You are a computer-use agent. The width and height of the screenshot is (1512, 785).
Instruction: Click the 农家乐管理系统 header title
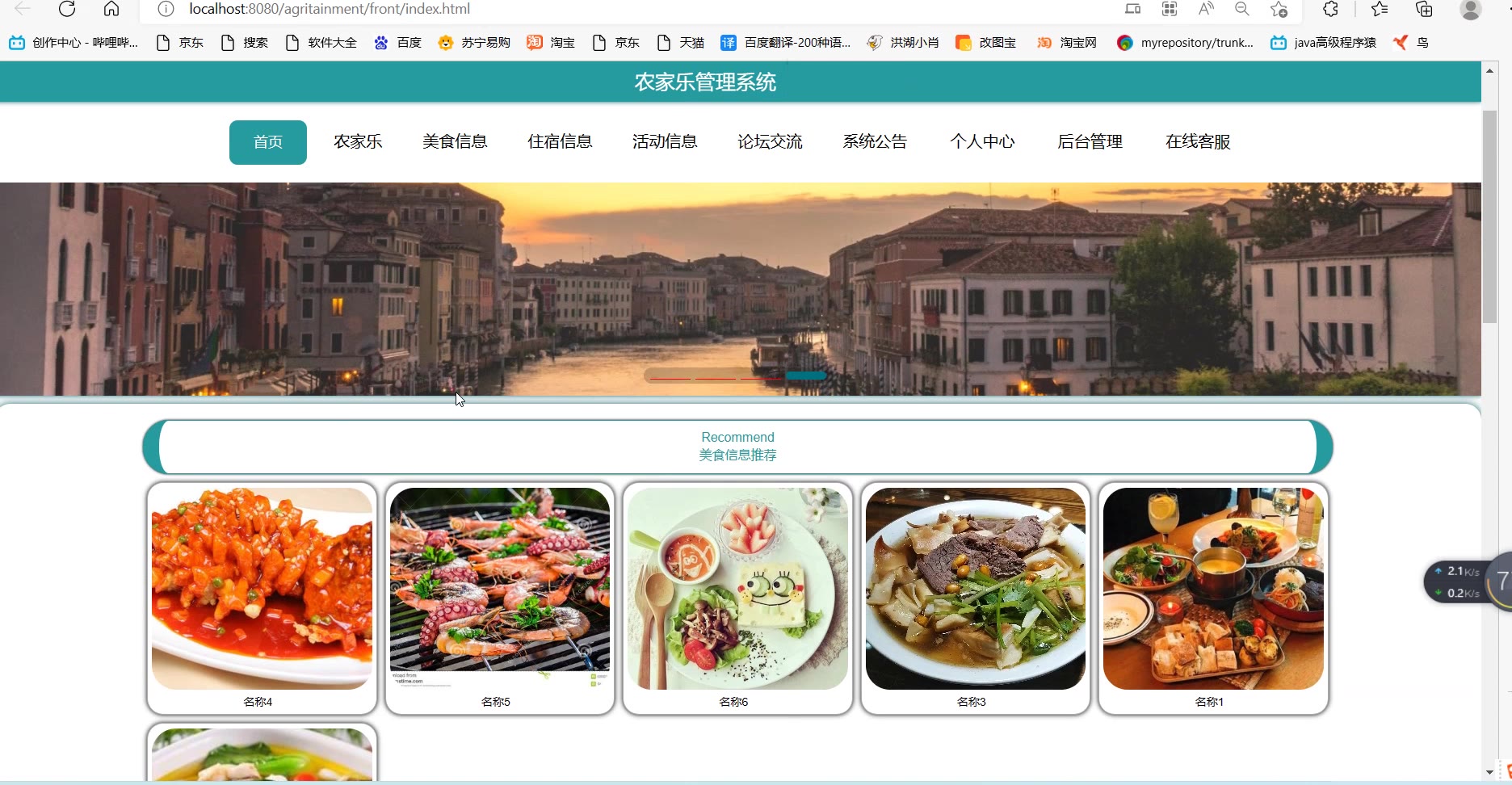(705, 82)
